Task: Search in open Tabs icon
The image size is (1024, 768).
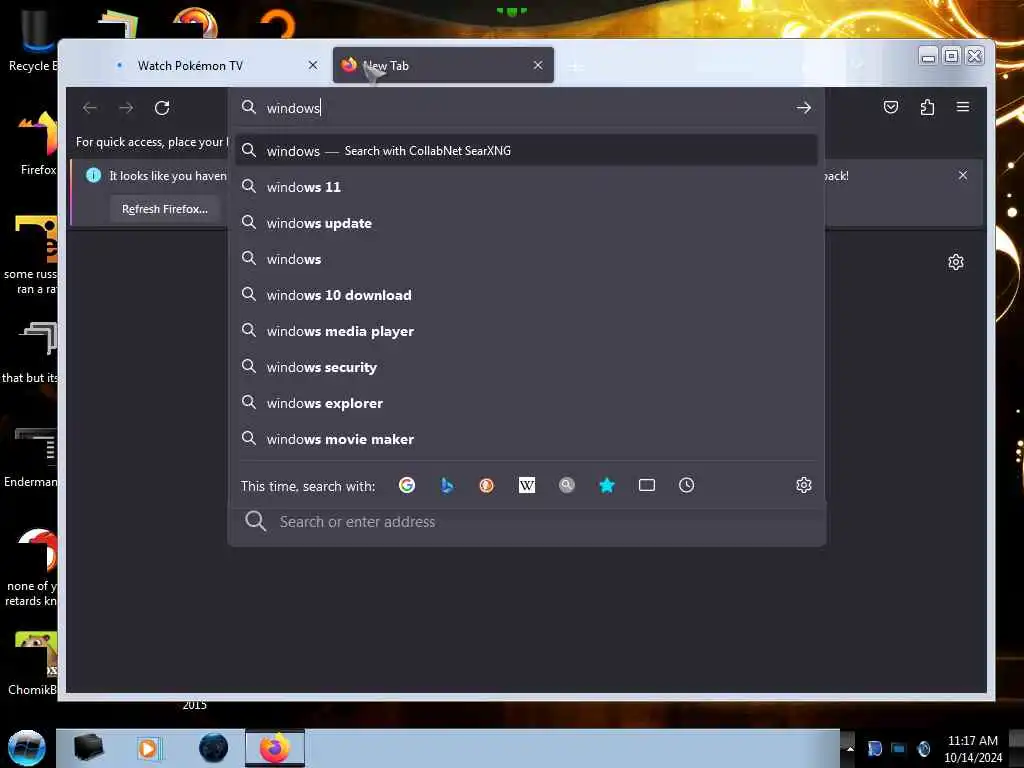Action: pos(647,485)
